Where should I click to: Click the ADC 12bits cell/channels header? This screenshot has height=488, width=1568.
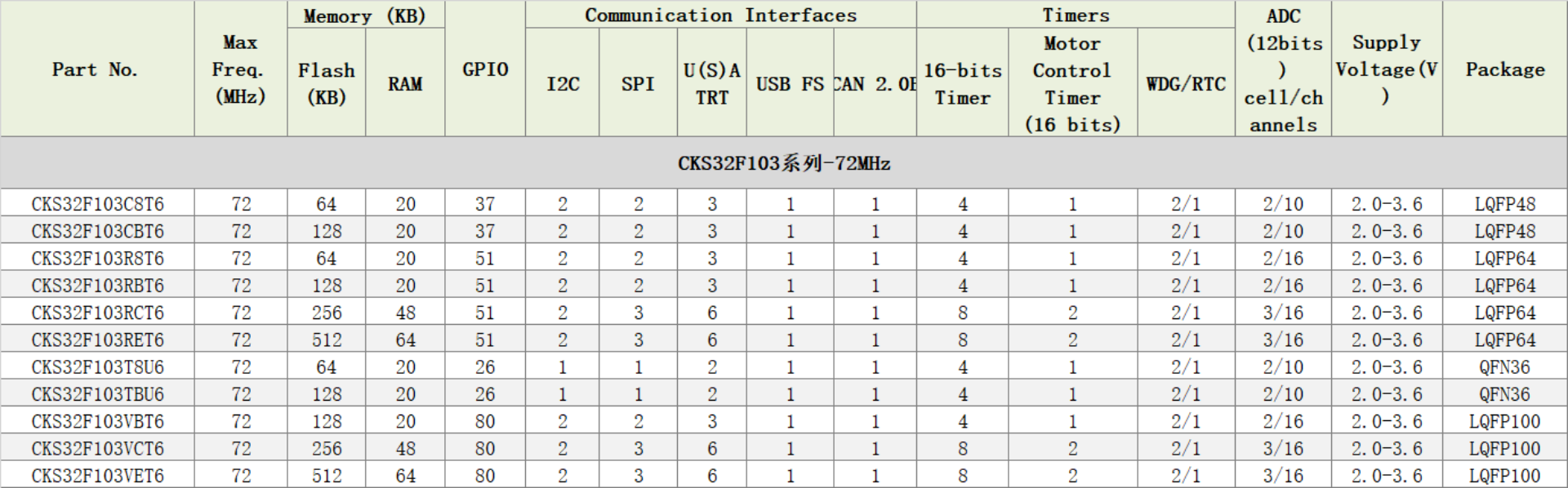click(x=1283, y=69)
